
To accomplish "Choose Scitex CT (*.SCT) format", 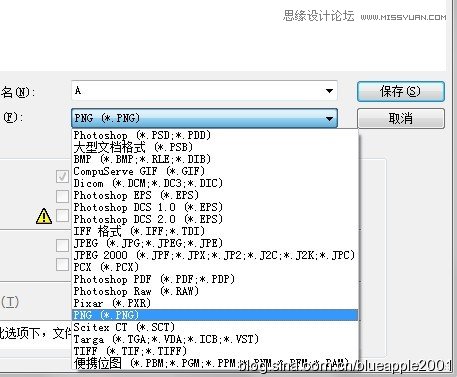I will pos(215,327).
